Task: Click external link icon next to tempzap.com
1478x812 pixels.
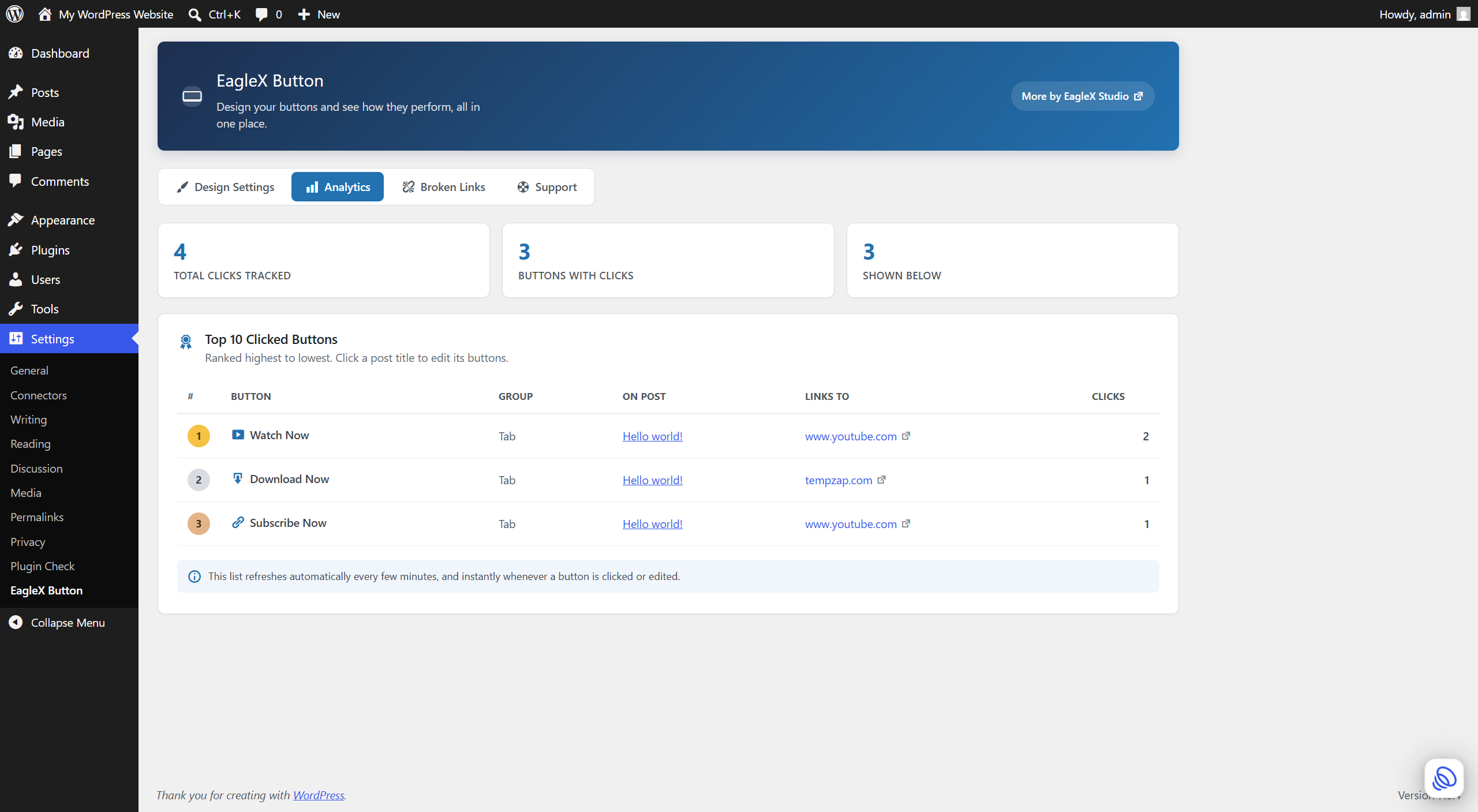Action: point(881,480)
